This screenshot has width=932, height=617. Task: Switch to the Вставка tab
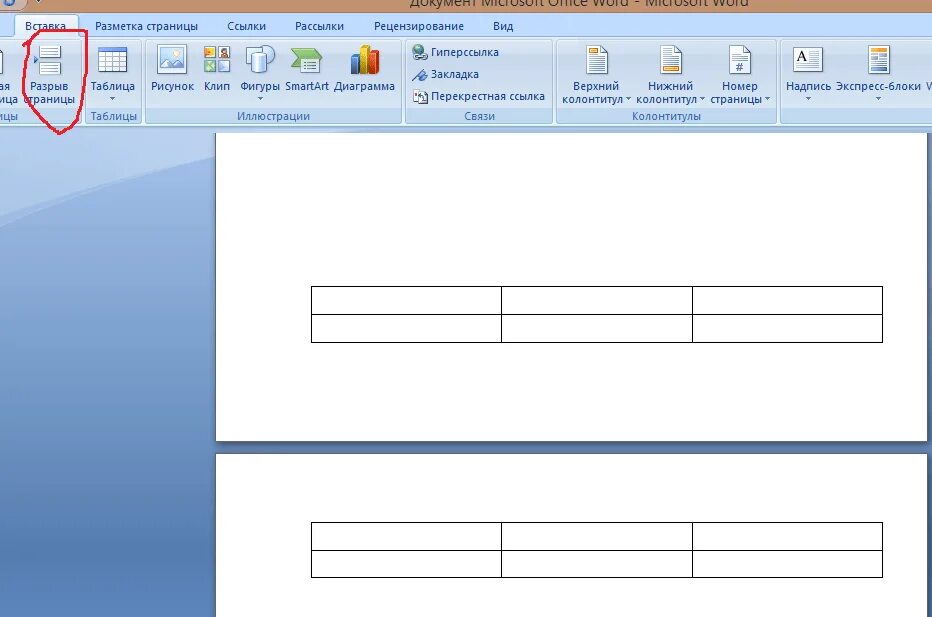point(45,26)
